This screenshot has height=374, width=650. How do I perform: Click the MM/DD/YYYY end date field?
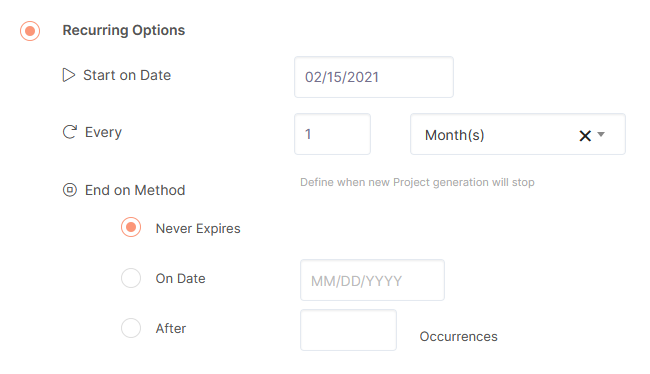click(372, 280)
